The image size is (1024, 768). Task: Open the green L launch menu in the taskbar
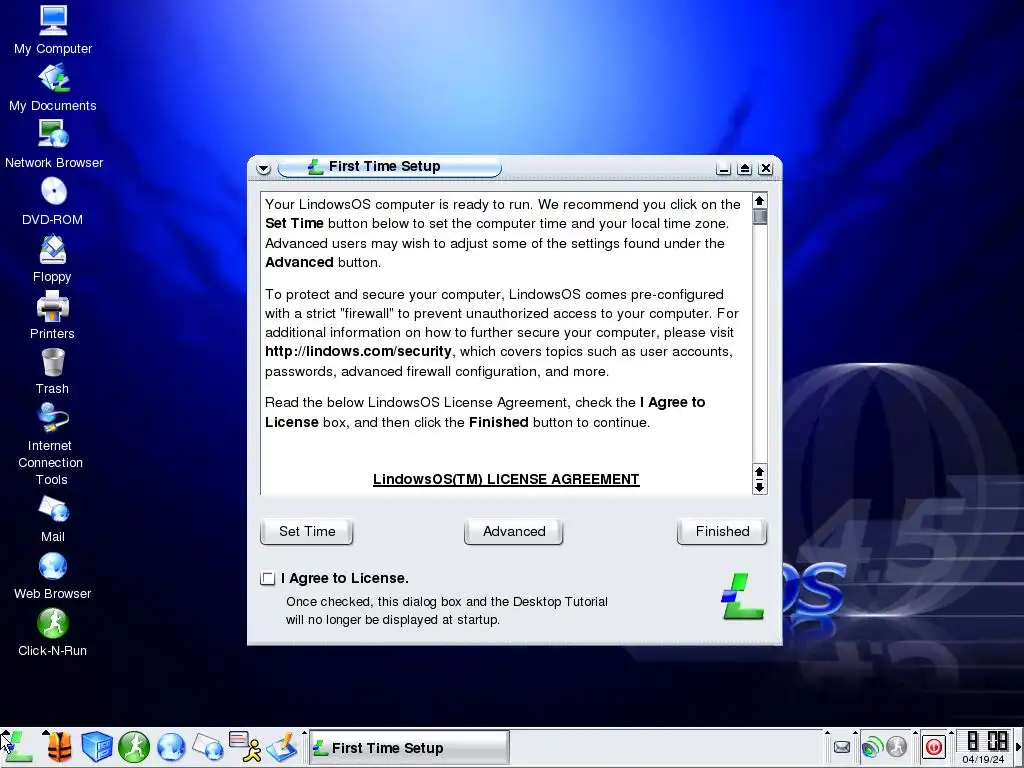(x=18, y=747)
